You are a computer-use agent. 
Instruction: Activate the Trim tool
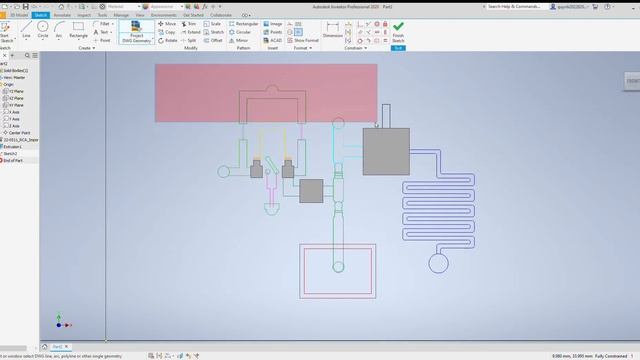pyautogui.click(x=189, y=24)
